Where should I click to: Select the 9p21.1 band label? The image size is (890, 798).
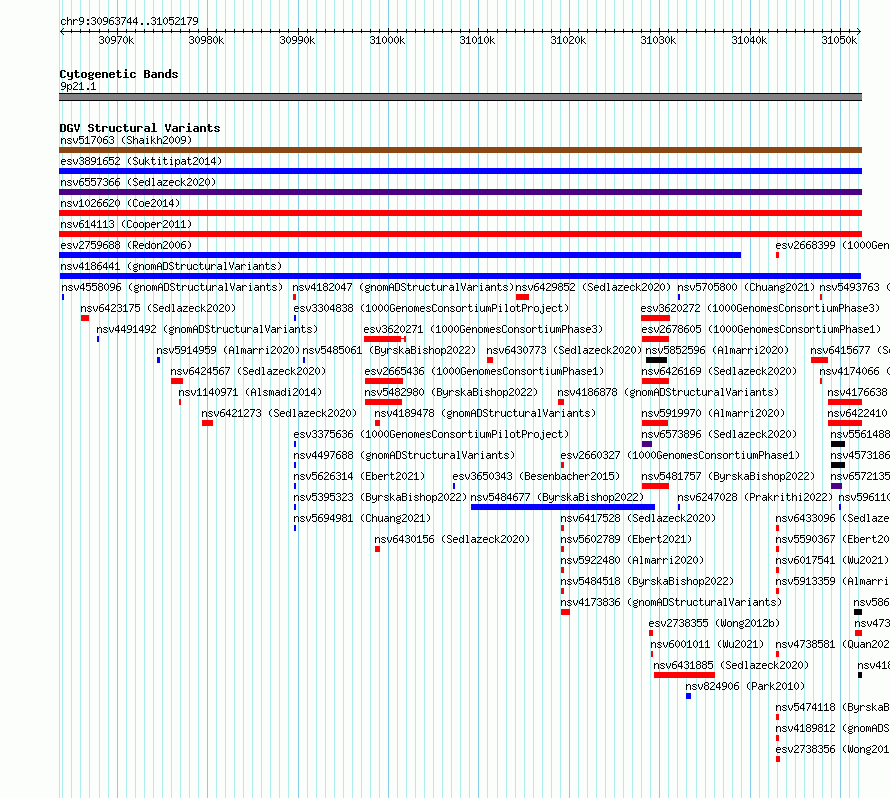(x=78, y=86)
